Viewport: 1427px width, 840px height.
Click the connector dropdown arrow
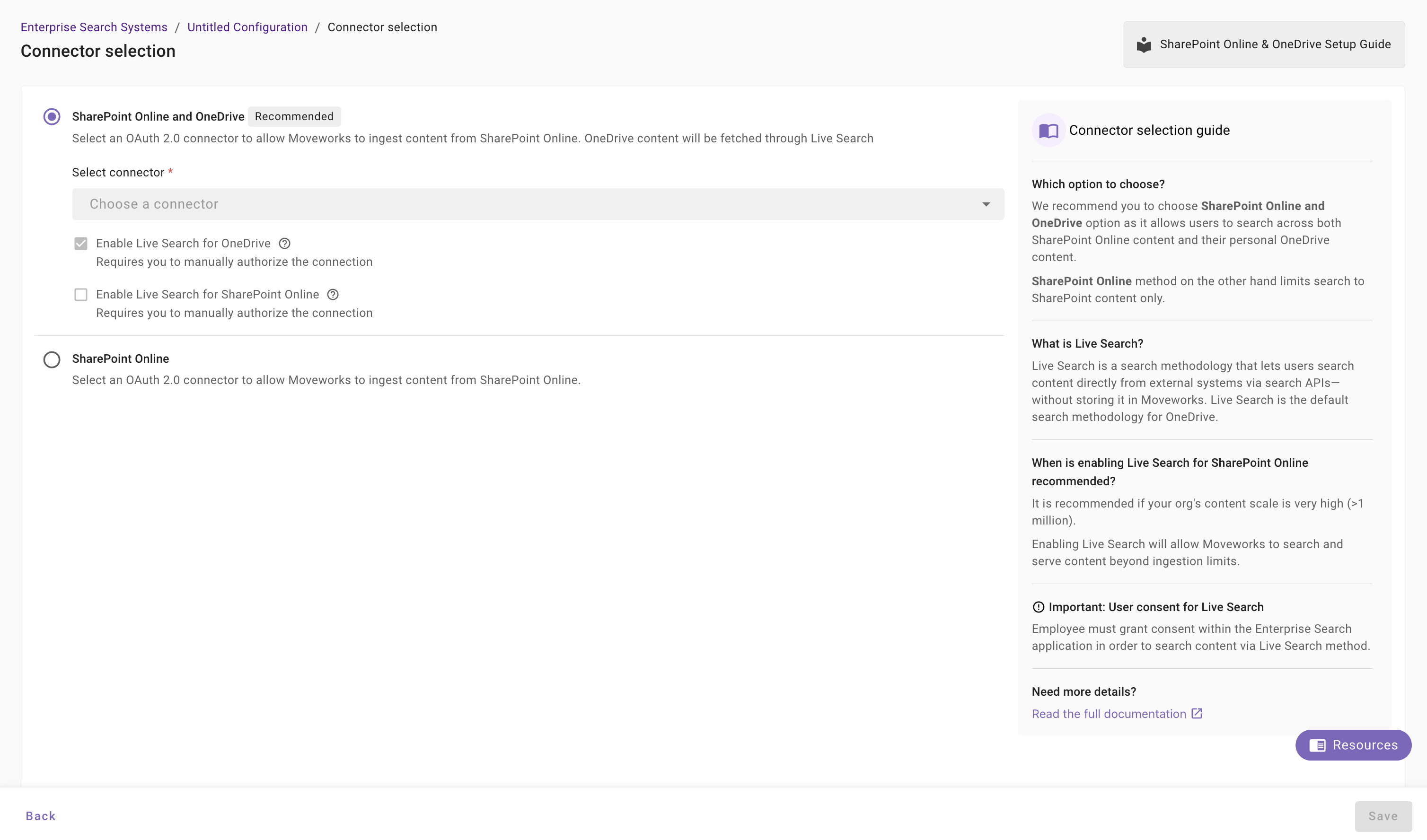tap(986, 204)
